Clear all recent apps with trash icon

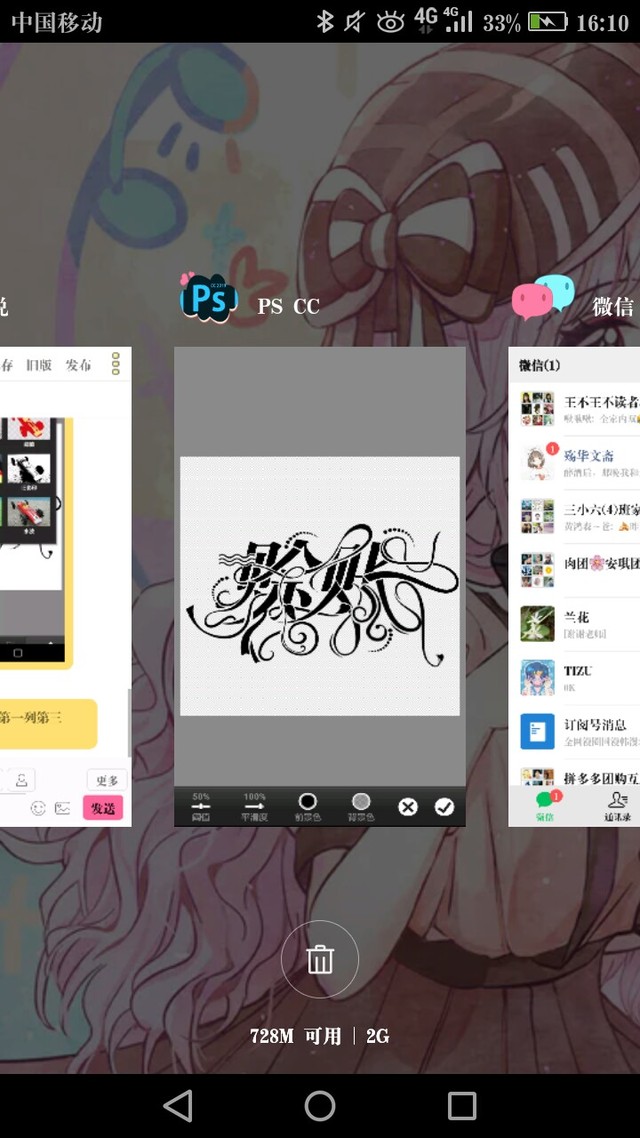(x=320, y=960)
